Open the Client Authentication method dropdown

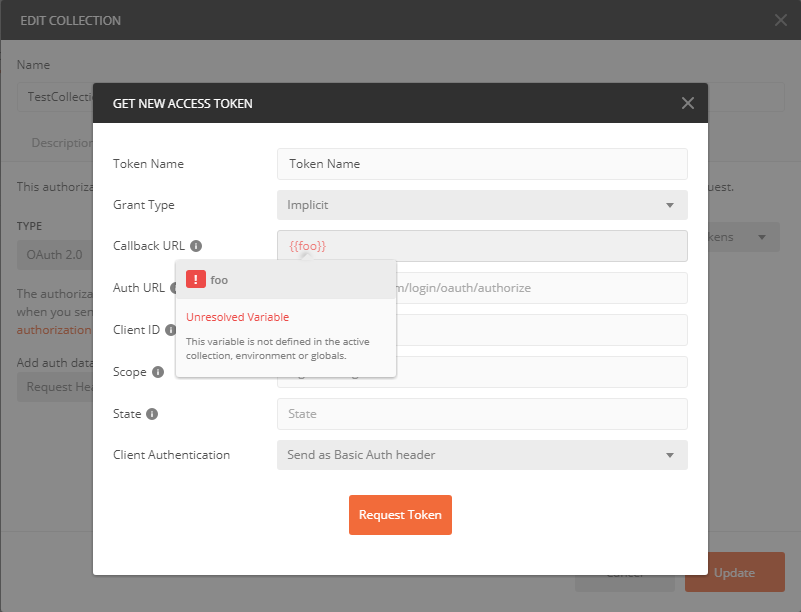click(x=480, y=455)
